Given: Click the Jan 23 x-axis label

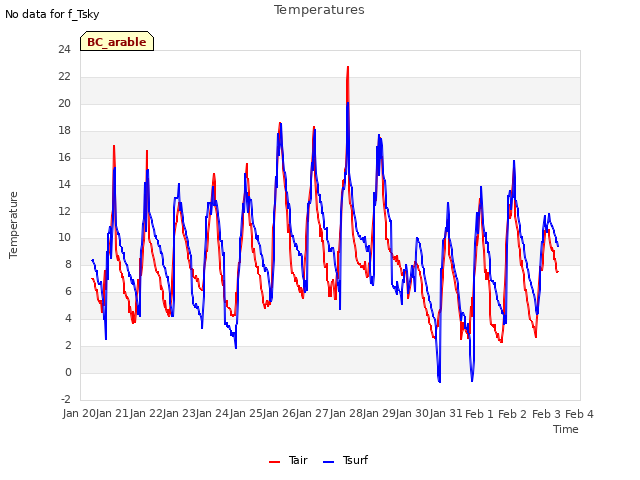Looking at the screenshot, I should (x=180, y=414).
